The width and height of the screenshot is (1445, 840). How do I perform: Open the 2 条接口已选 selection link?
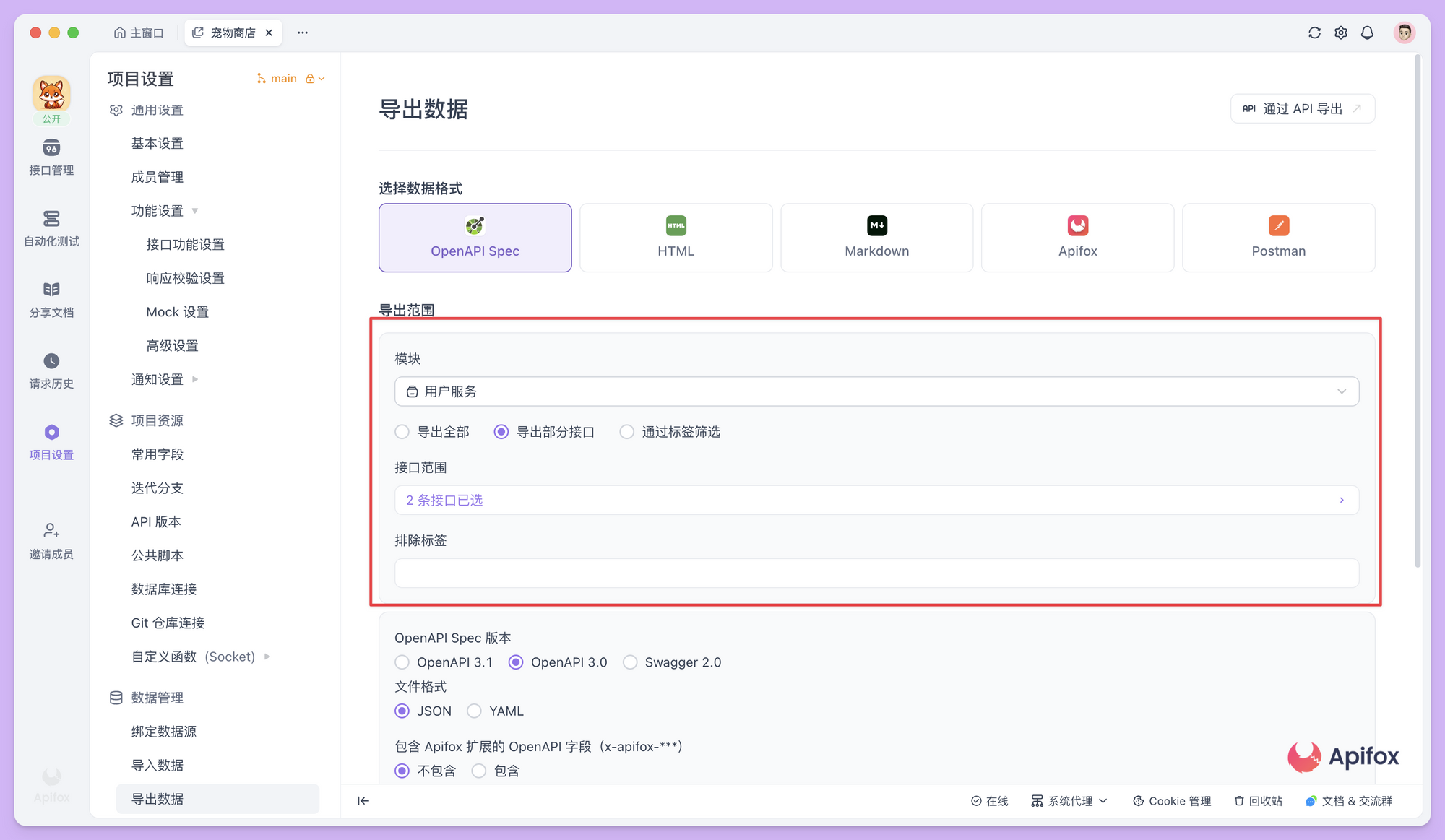point(444,500)
